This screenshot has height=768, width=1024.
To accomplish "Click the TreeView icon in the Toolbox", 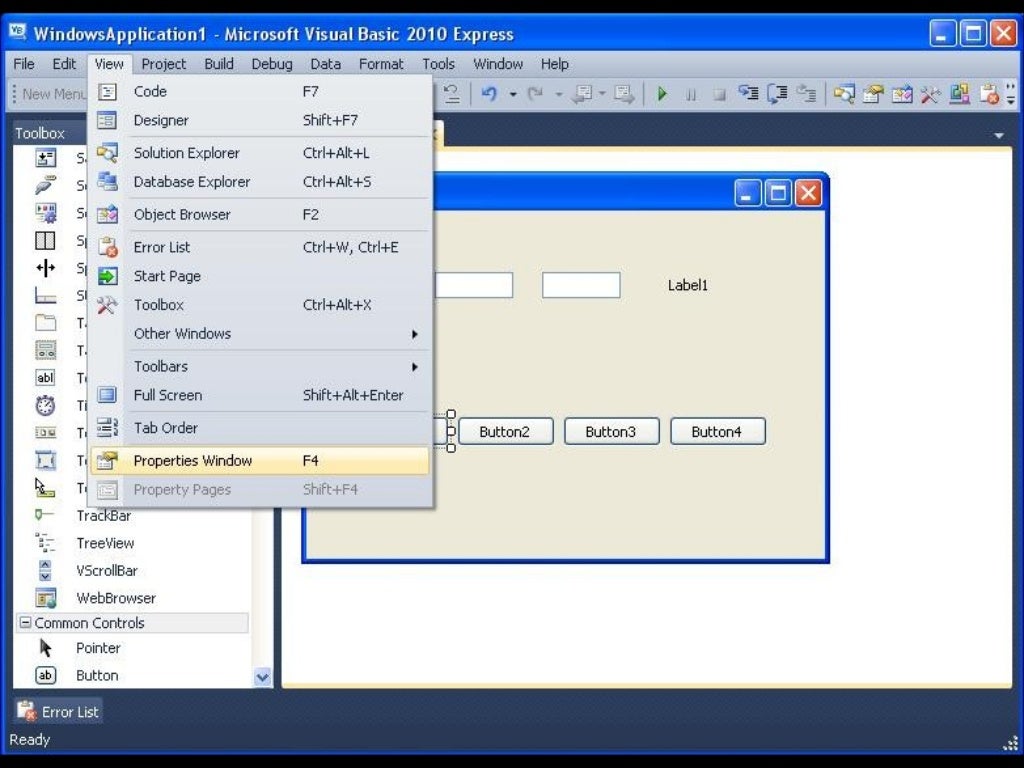I will pos(45,543).
